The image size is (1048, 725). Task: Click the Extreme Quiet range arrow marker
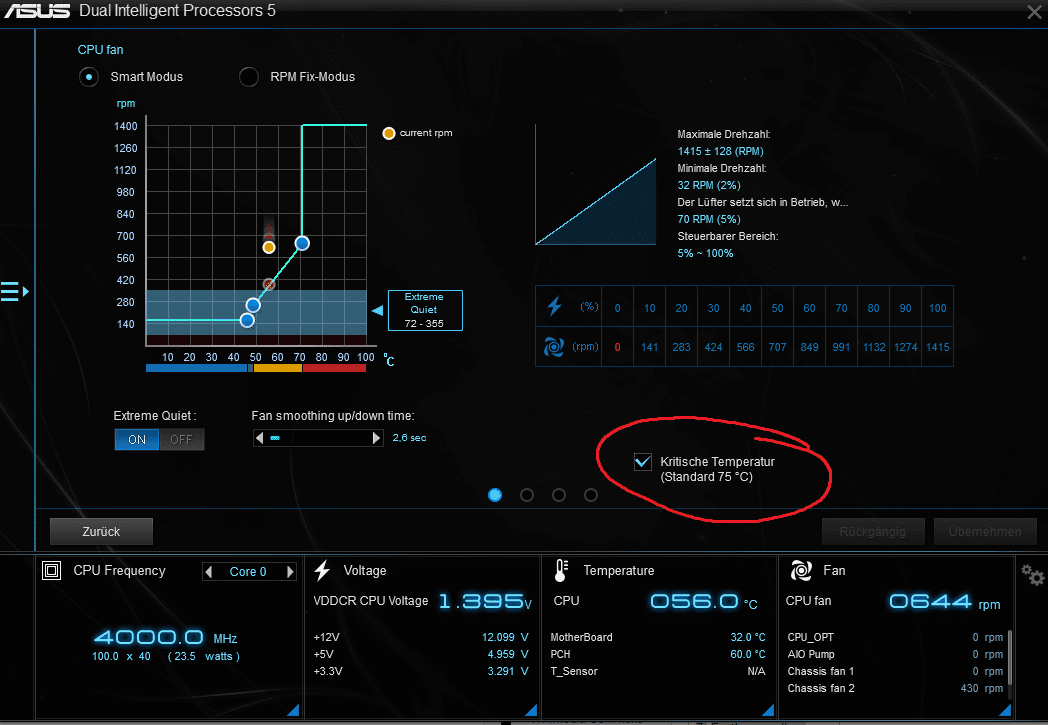click(x=378, y=310)
